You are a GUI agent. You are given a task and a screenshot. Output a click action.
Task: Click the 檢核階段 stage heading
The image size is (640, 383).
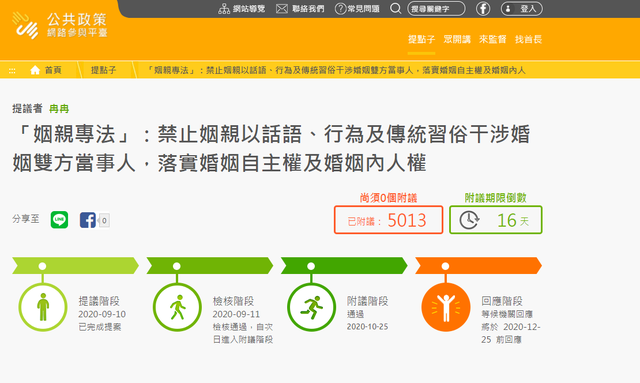(x=233, y=301)
